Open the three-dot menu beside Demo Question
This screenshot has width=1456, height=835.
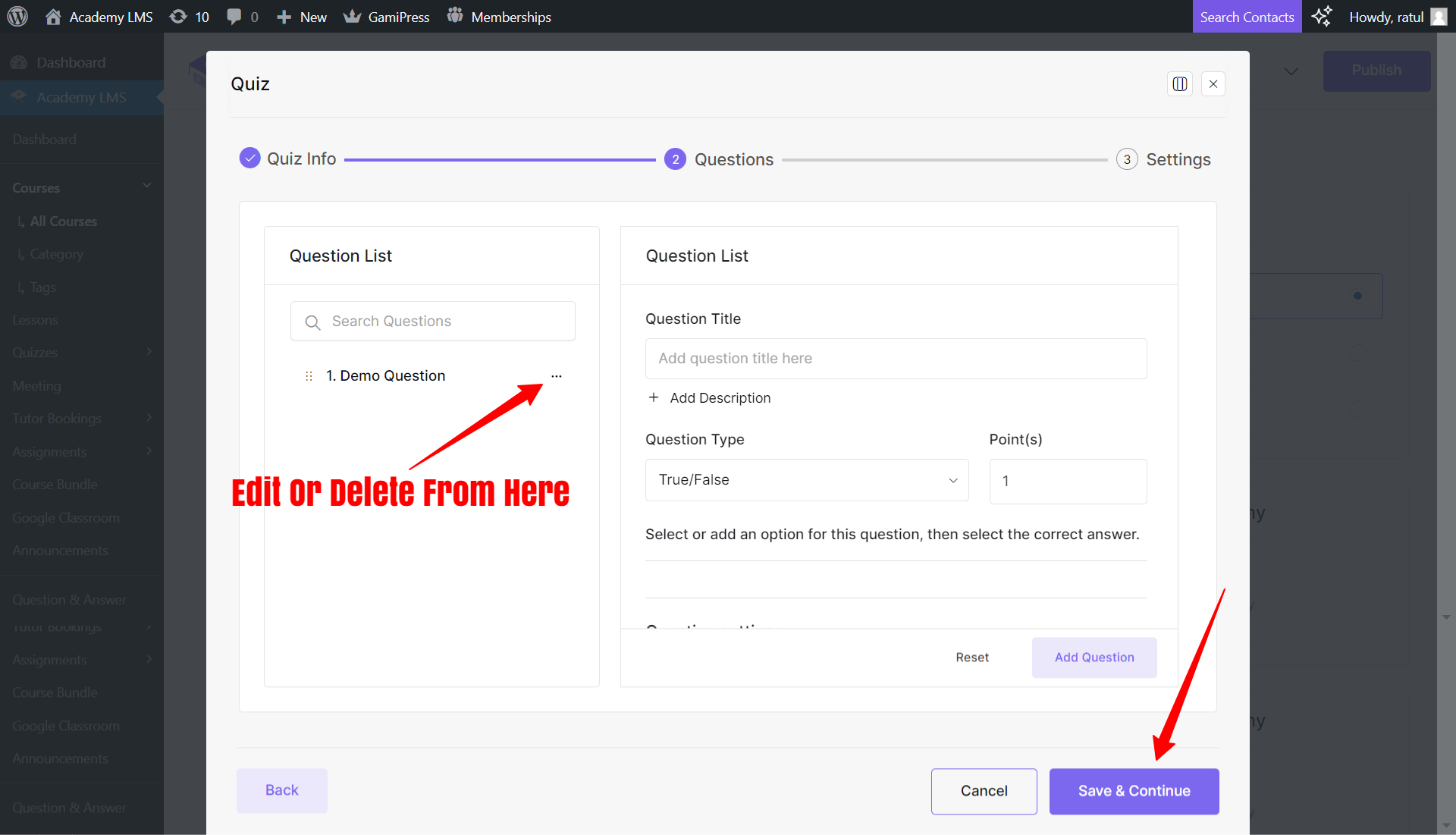557,376
